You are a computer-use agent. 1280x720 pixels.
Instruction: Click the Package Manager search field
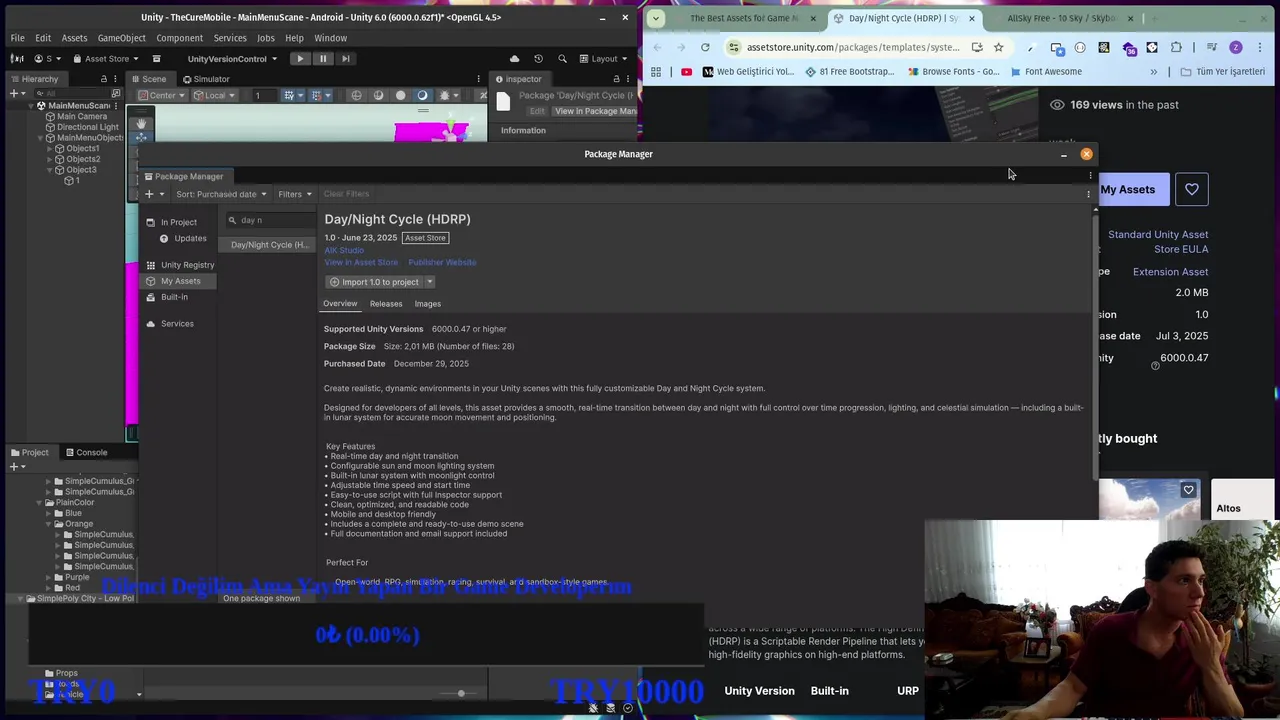click(270, 220)
